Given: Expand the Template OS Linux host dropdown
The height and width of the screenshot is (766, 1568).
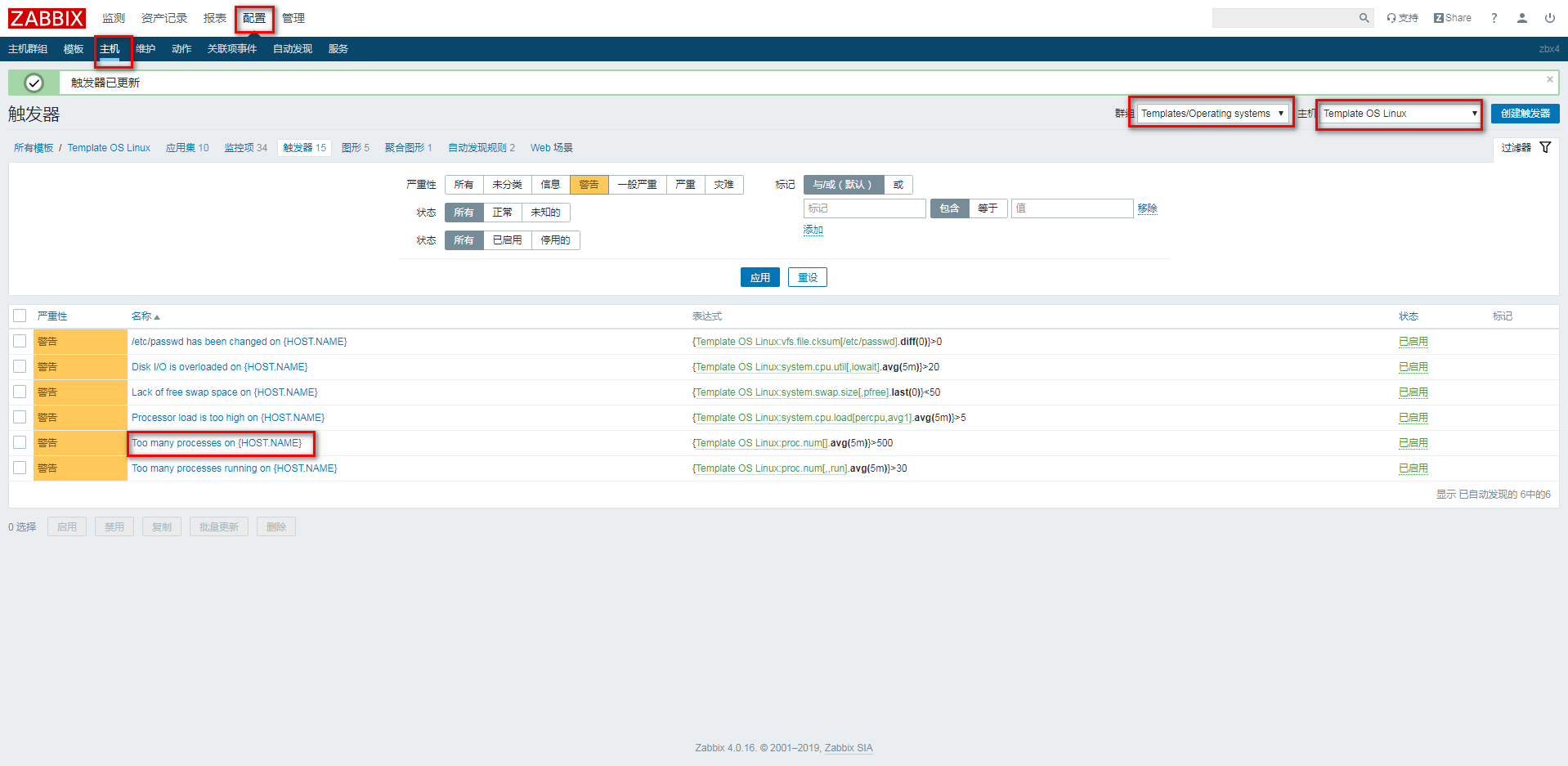Looking at the screenshot, I should 1399,114.
